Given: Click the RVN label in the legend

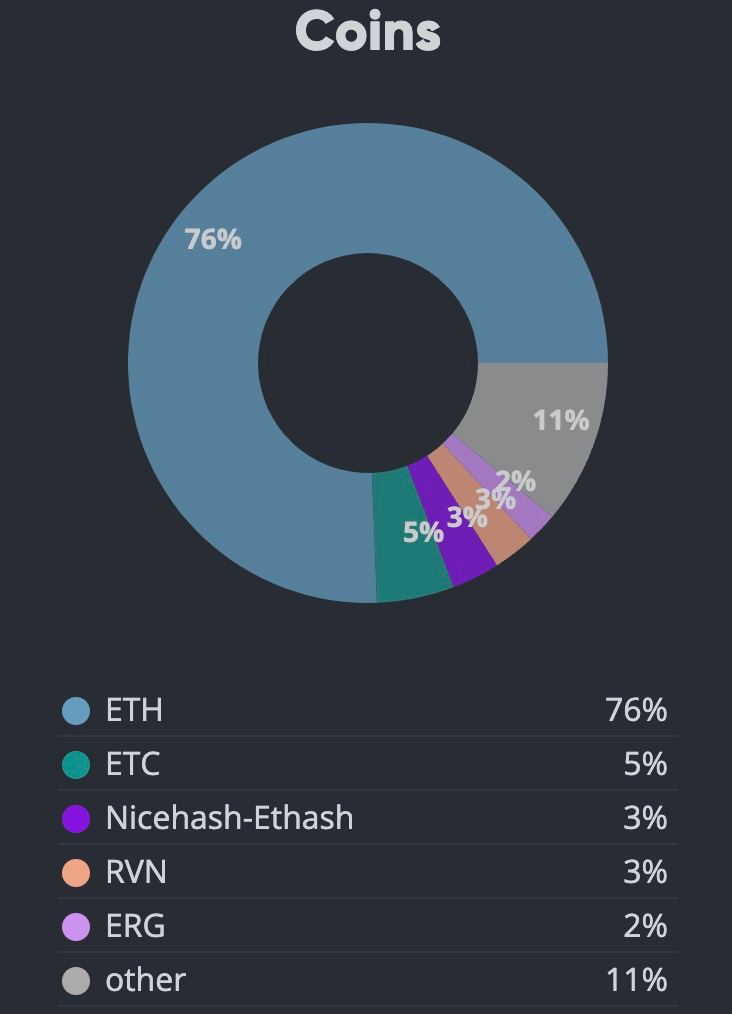Looking at the screenshot, I should [136, 873].
